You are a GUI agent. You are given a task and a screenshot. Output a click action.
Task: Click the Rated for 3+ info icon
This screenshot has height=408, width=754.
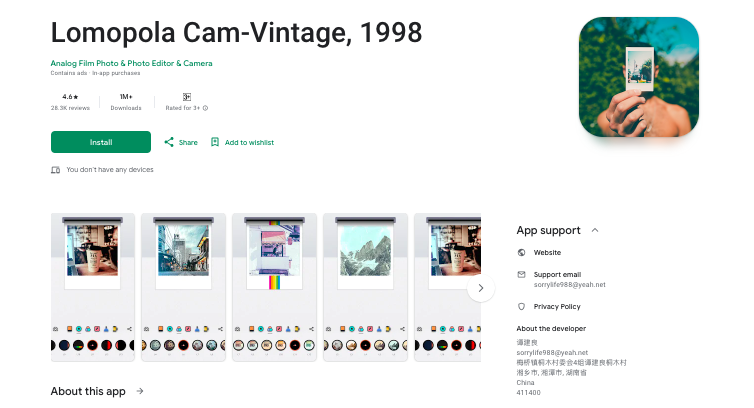(205, 108)
